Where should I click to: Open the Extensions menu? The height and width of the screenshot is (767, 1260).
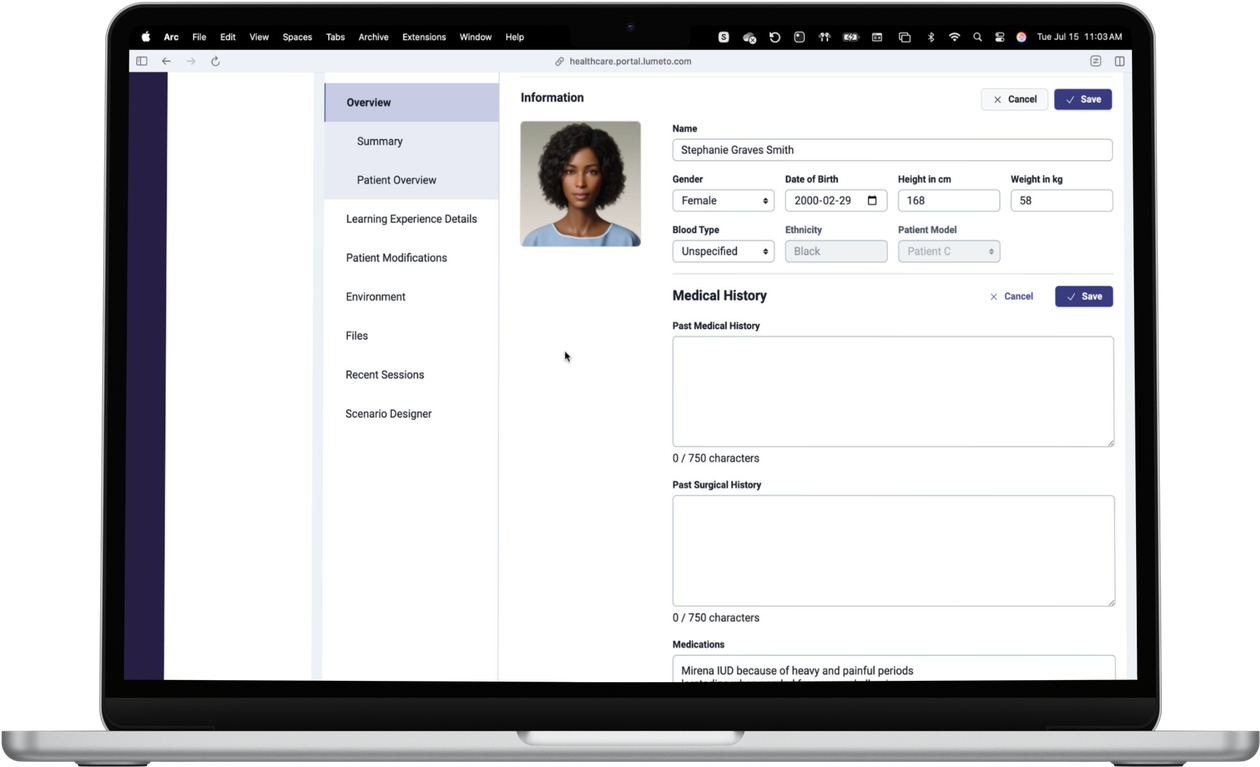424,37
